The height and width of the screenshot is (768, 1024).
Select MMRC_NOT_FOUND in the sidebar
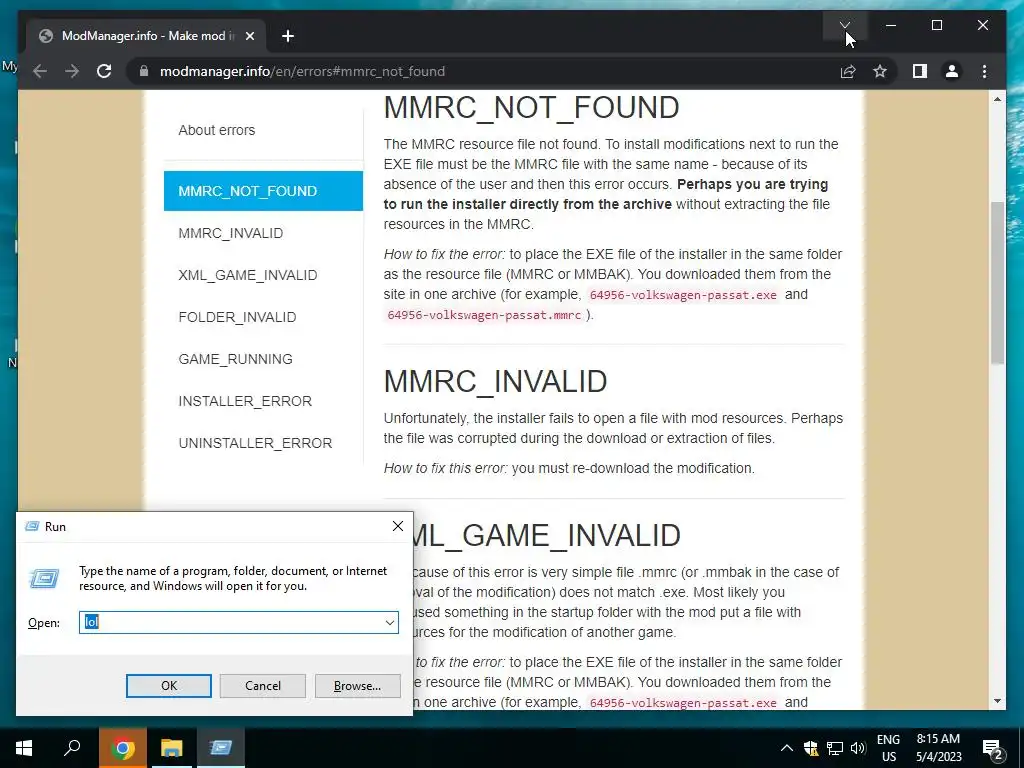263,191
